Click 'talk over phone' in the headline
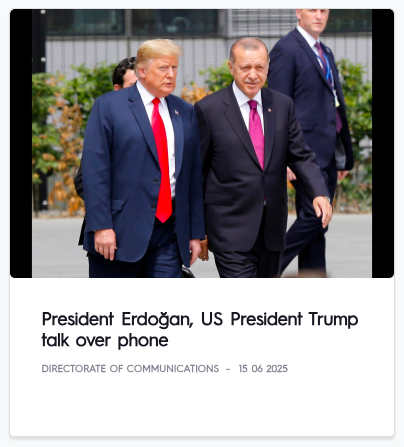 tap(105, 340)
